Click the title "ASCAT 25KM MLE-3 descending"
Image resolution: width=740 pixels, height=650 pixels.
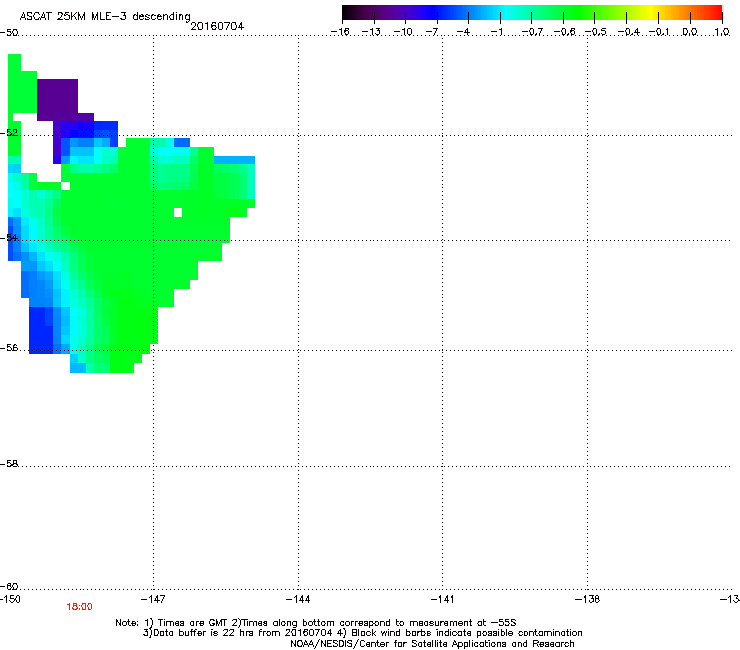coord(105,16)
